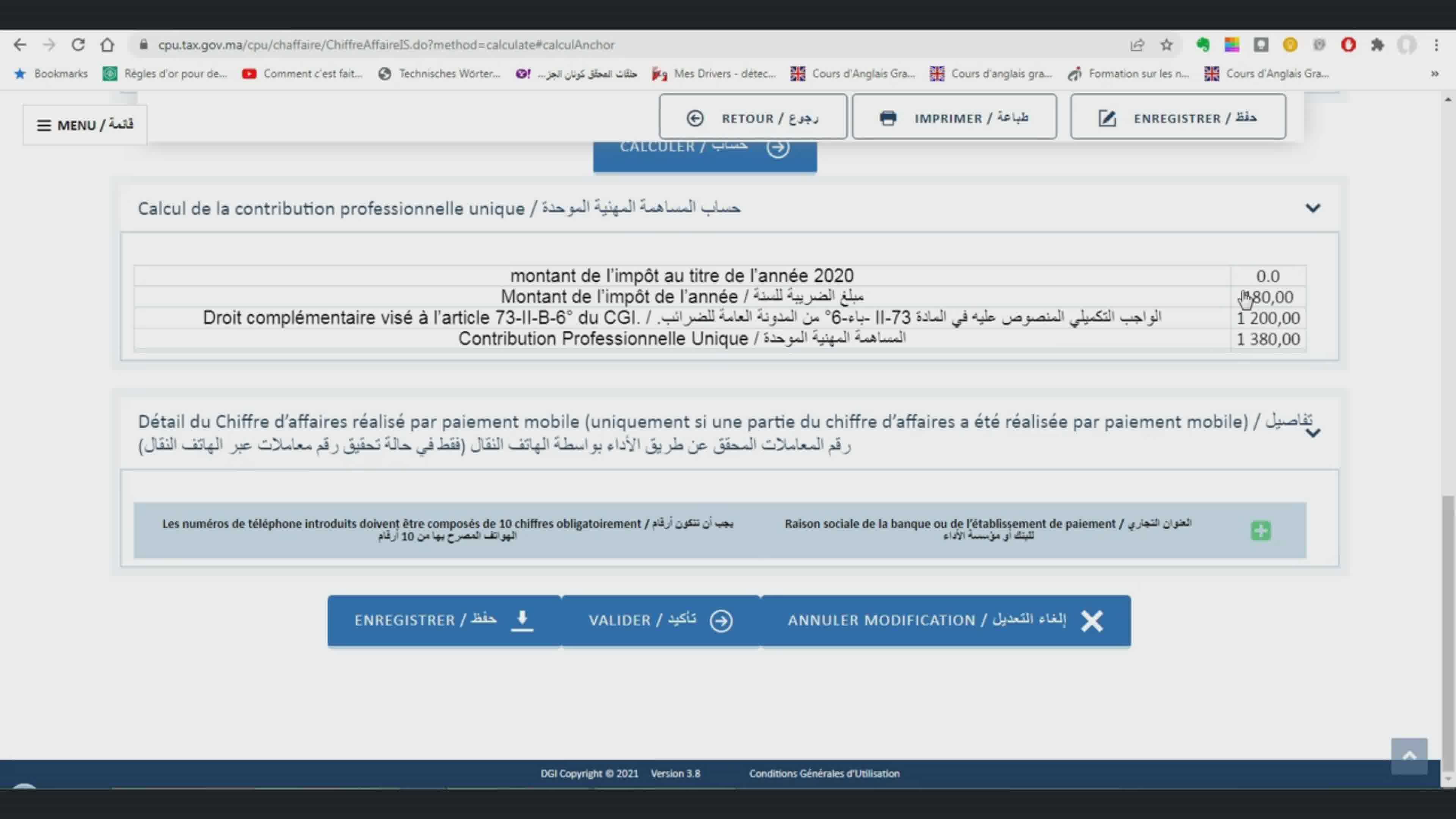
Task: Open the MENU hamburger button
Action: (x=85, y=125)
